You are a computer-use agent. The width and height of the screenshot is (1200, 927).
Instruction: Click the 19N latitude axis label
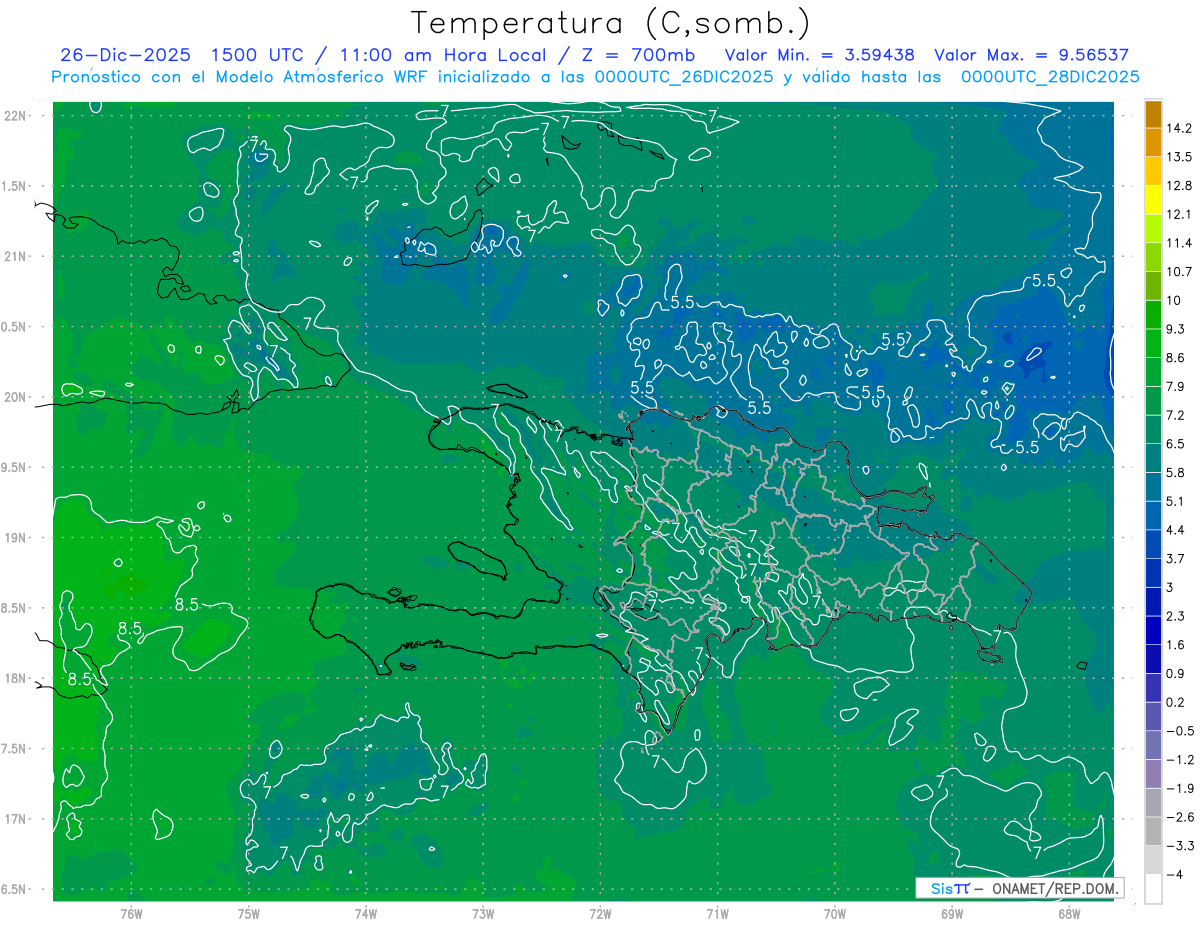tap(15, 538)
